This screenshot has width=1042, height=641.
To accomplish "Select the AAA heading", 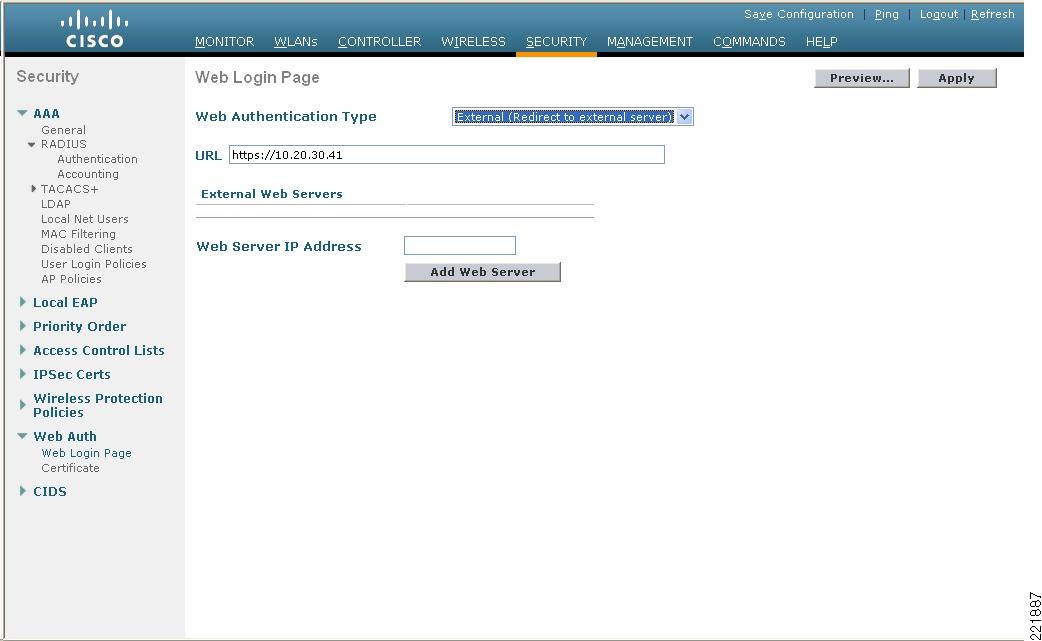I will pyautogui.click(x=47, y=114).
